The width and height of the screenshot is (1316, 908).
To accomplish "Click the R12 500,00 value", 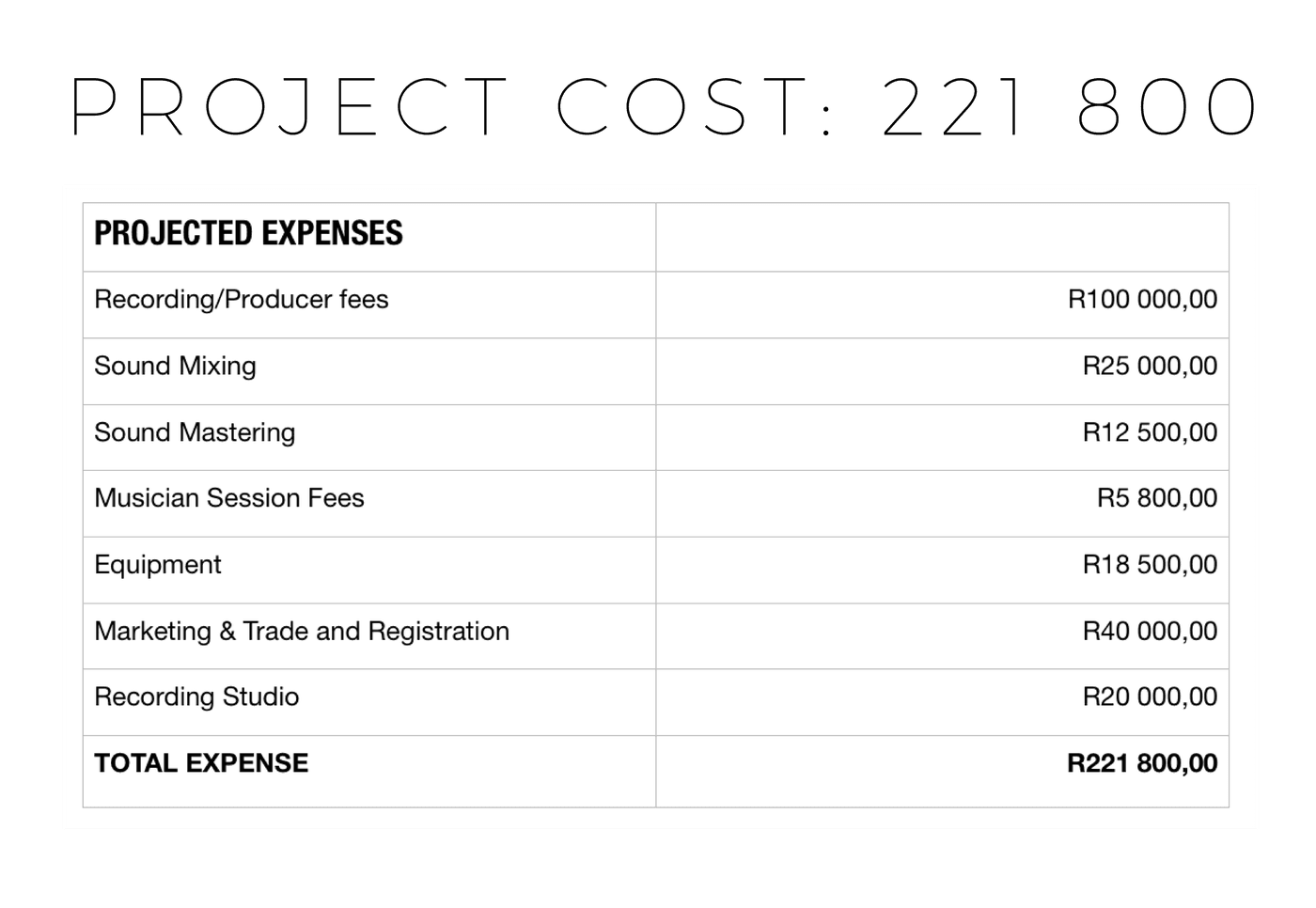I will coord(1150,432).
